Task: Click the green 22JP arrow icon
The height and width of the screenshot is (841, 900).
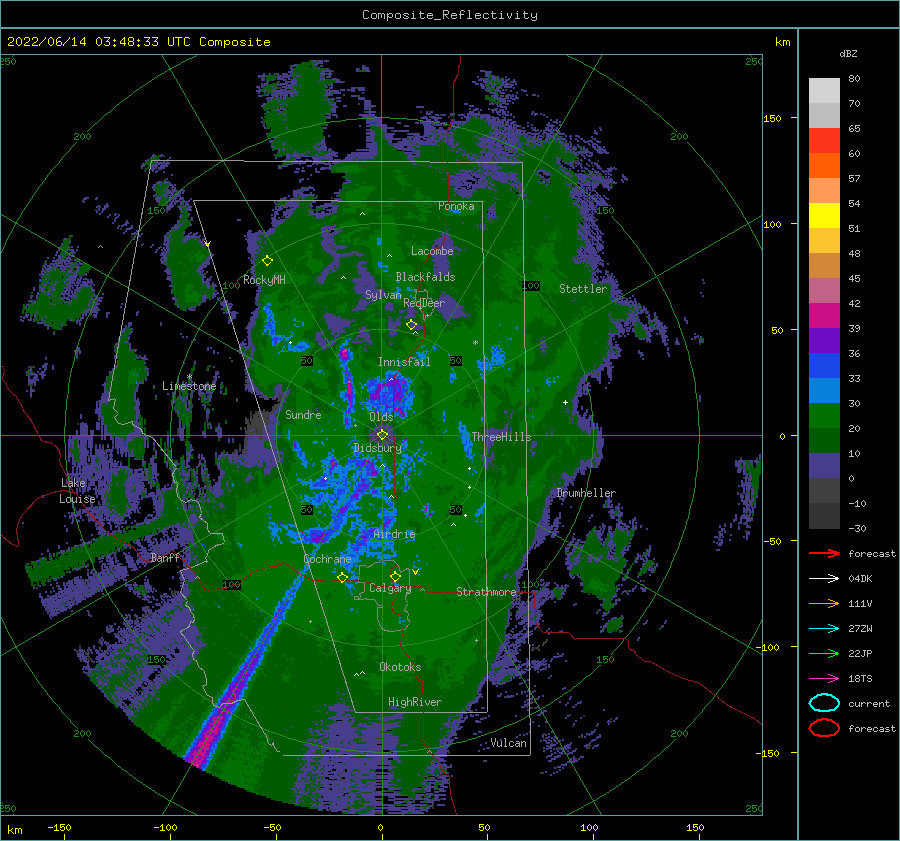Action: tap(824, 653)
